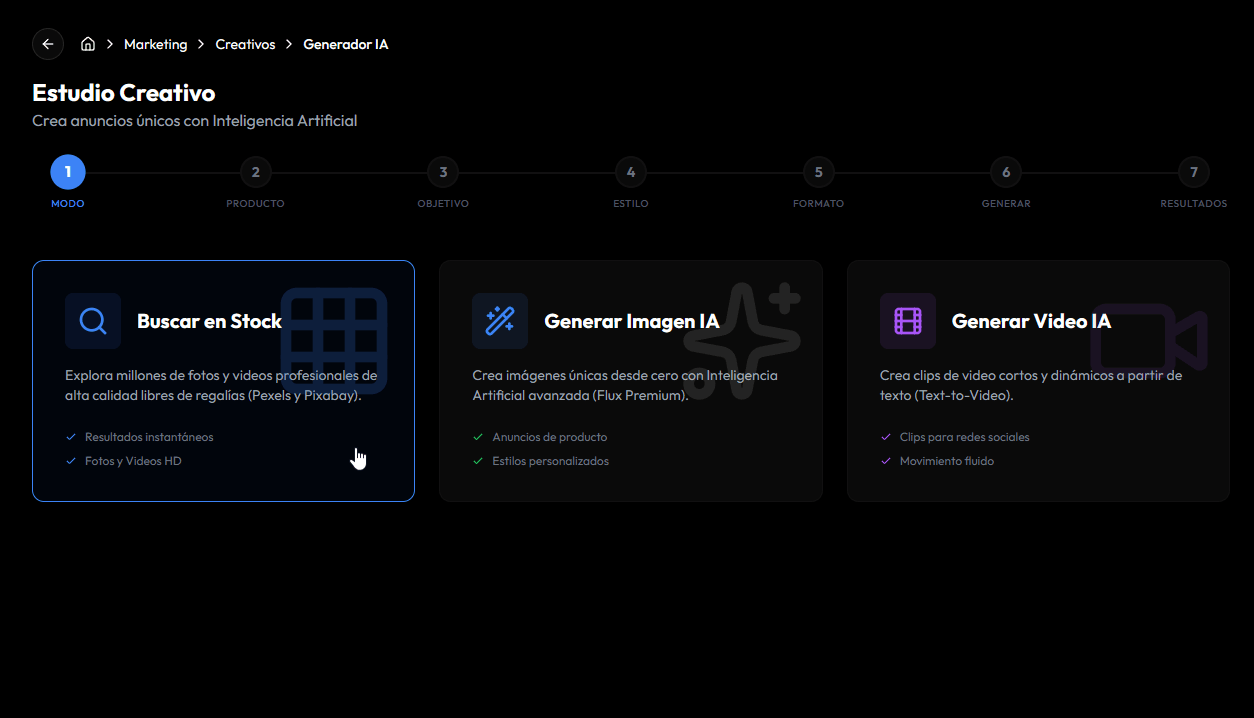This screenshot has width=1254, height=718.
Task: Jump to step 3 Objetivo
Action: 443,172
